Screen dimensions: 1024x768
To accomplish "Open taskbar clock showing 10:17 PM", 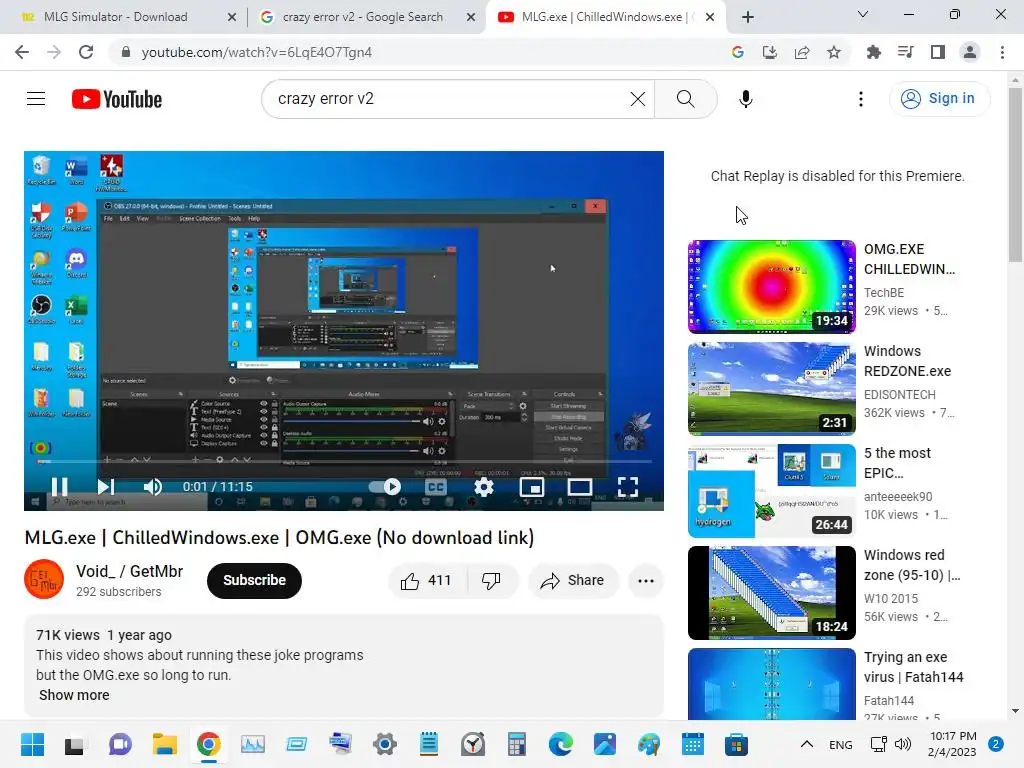I will click(953, 744).
